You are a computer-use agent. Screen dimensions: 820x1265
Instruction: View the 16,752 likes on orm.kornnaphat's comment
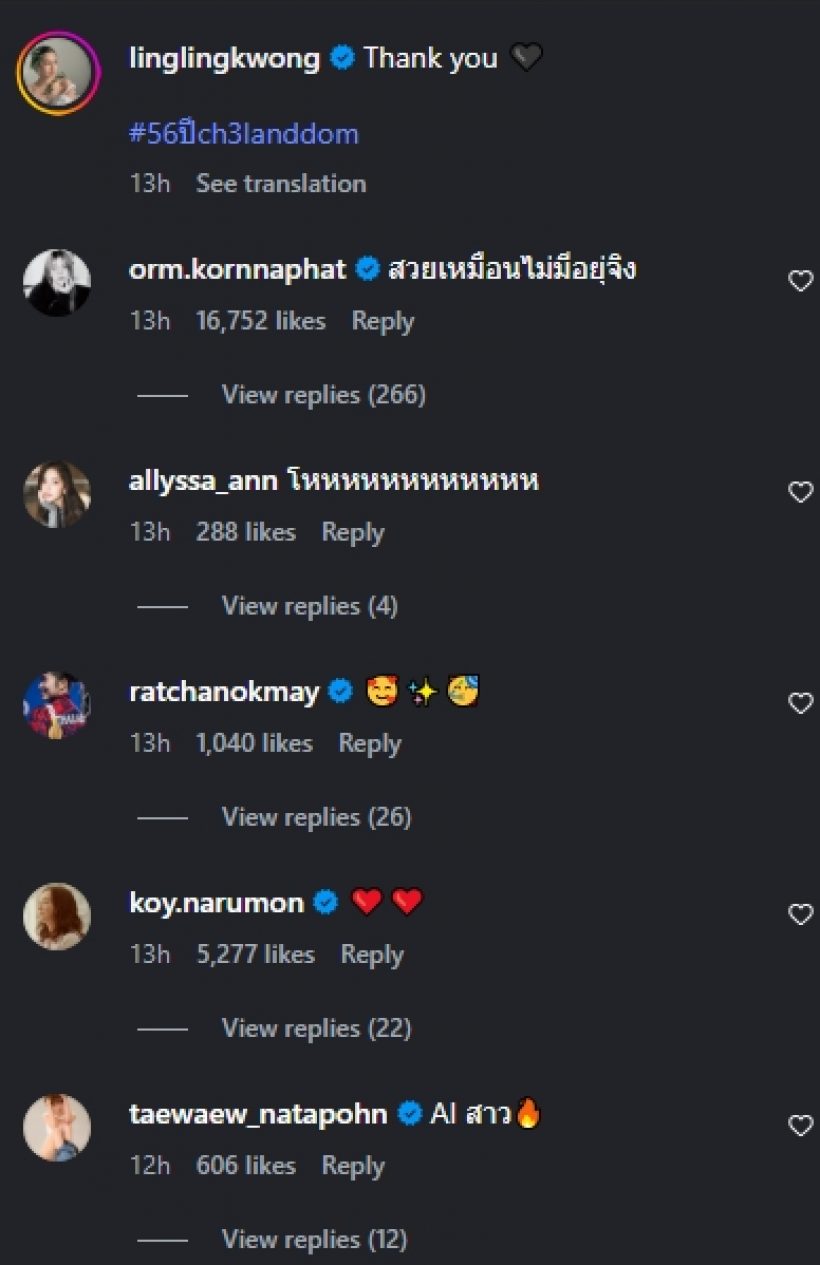(261, 321)
